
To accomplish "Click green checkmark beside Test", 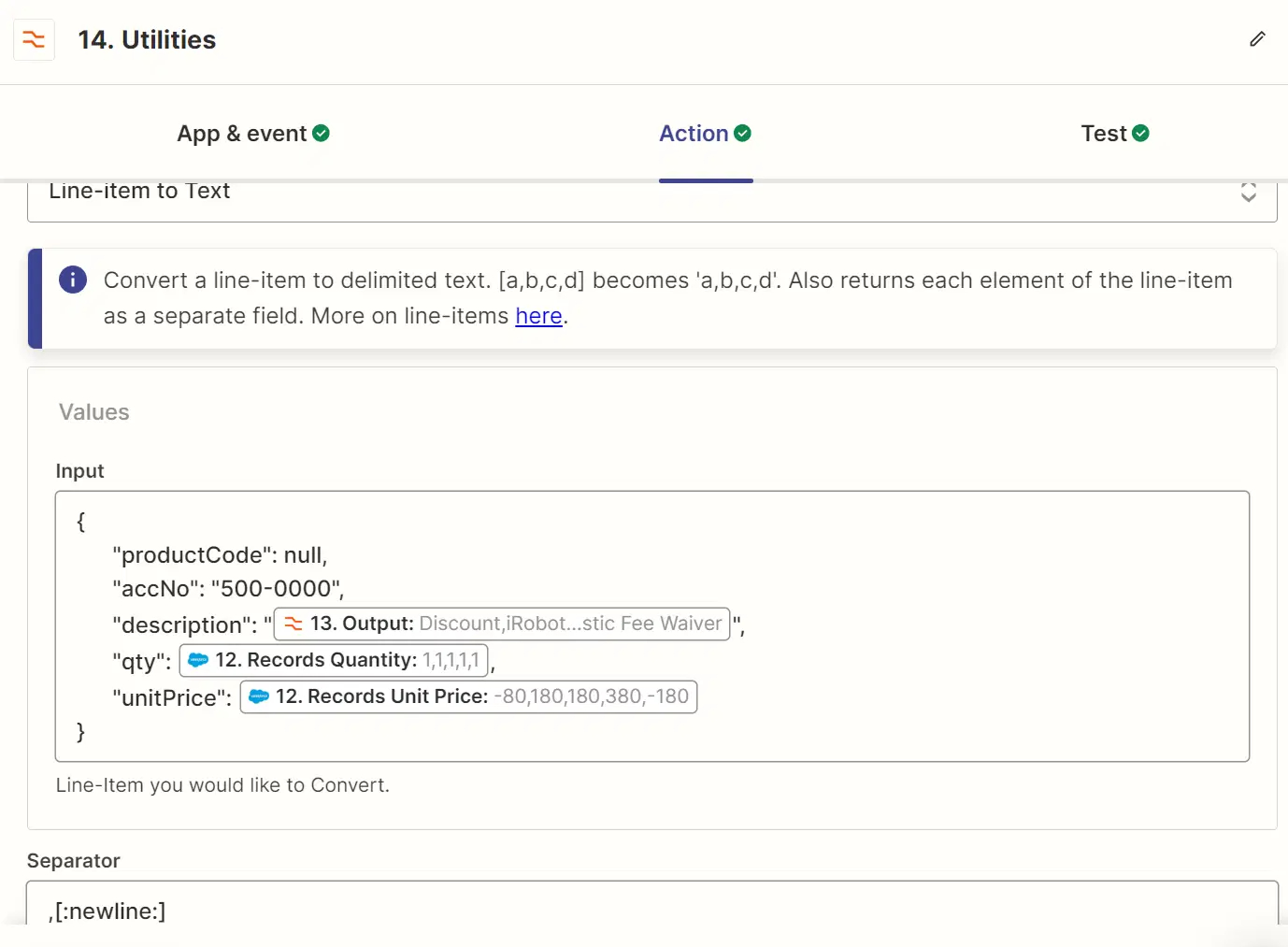I will pyautogui.click(x=1140, y=133).
